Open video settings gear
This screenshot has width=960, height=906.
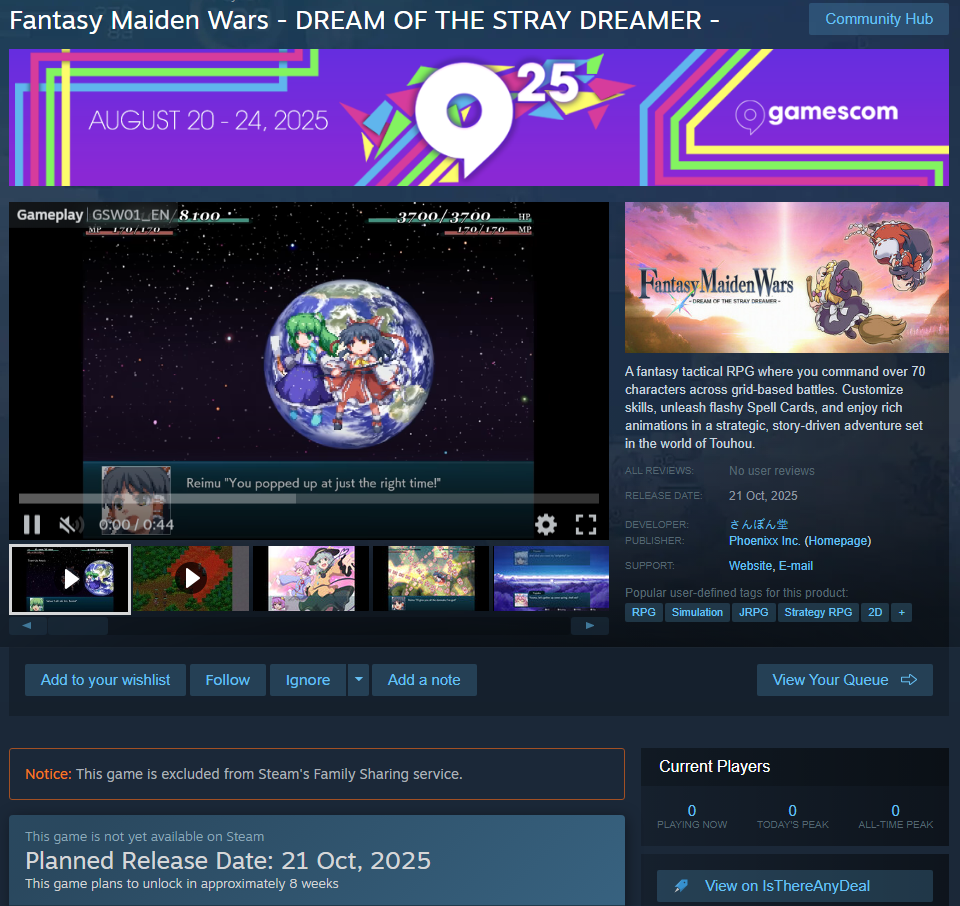pos(546,525)
